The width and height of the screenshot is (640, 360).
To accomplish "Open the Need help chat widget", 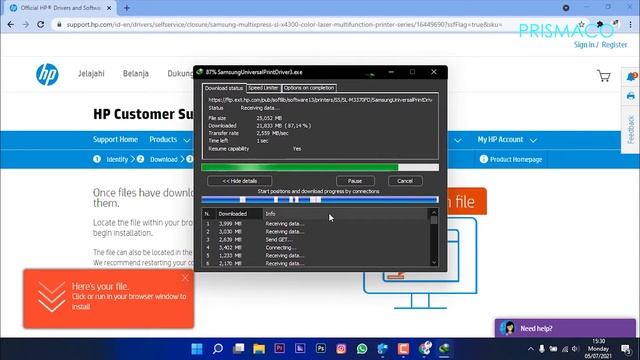I will point(565,328).
